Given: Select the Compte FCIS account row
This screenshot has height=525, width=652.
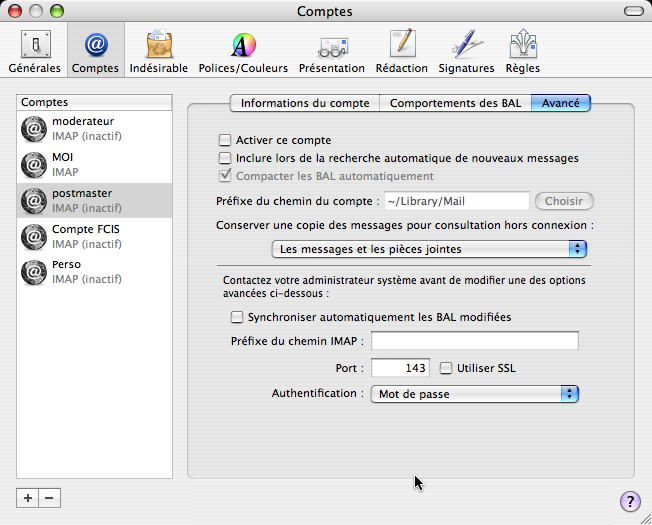Looking at the screenshot, I should (94, 237).
